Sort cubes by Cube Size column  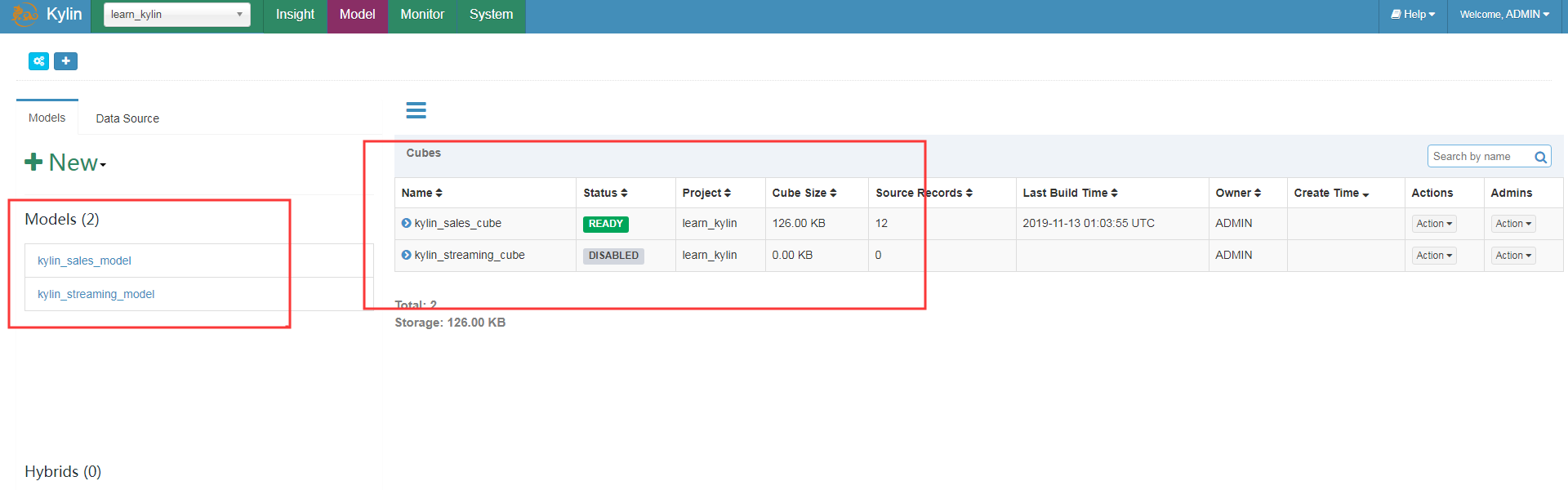[x=804, y=193]
